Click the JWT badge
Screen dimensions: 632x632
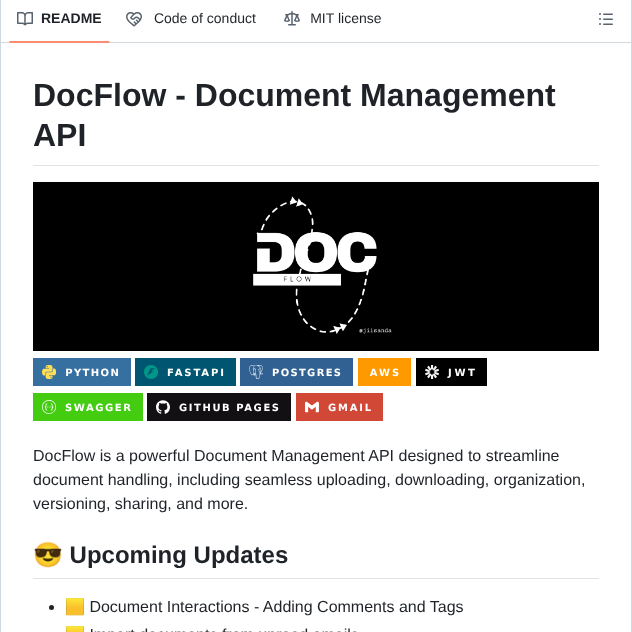coord(451,372)
